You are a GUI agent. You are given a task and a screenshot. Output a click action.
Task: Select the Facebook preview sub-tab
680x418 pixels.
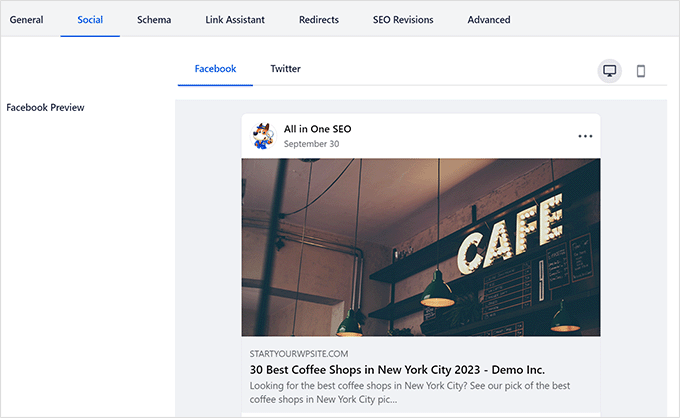click(215, 69)
